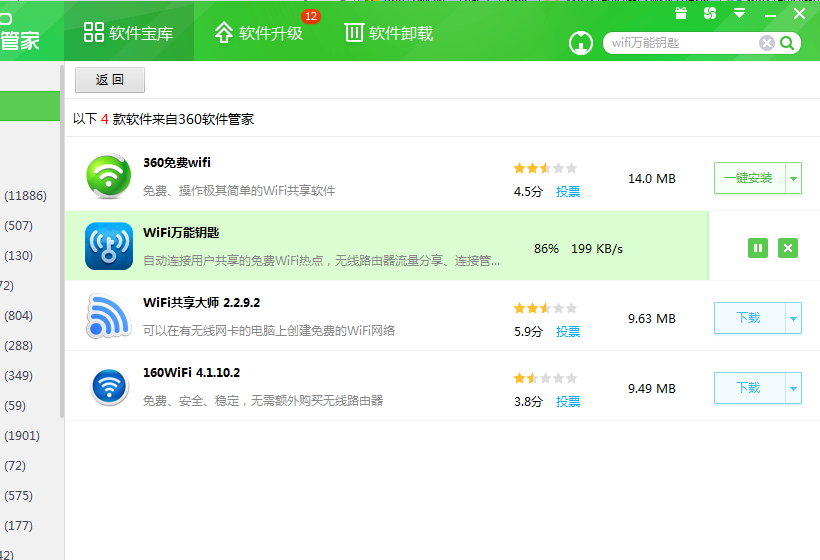820x560 pixels.
Task: Open the WiFi共享大师 2.2.9.2 title
Action: [x=201, y=303]
